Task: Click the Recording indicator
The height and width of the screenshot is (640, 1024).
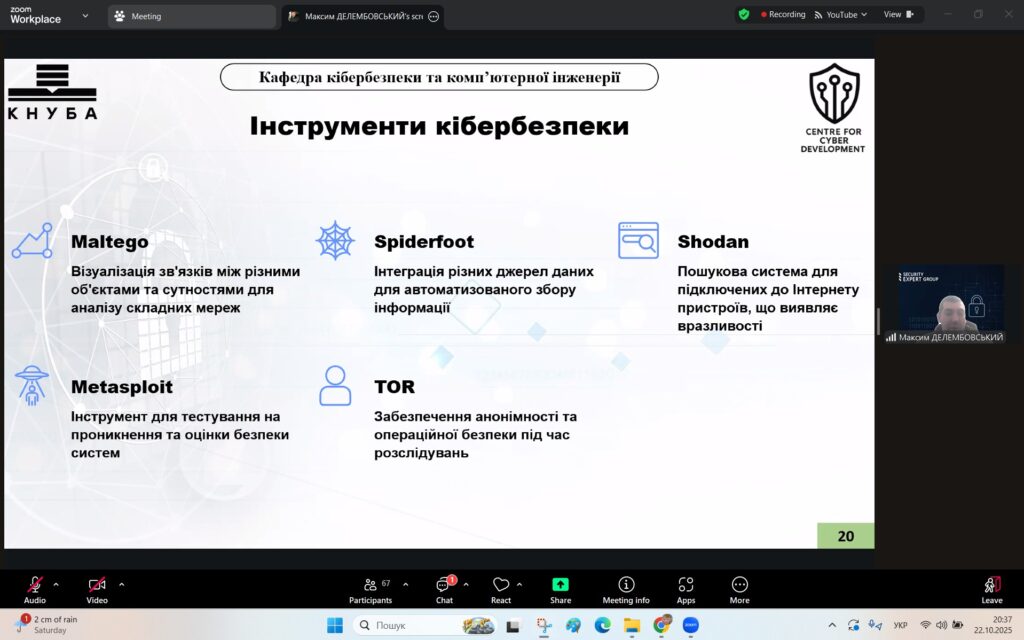Action: 783,15
